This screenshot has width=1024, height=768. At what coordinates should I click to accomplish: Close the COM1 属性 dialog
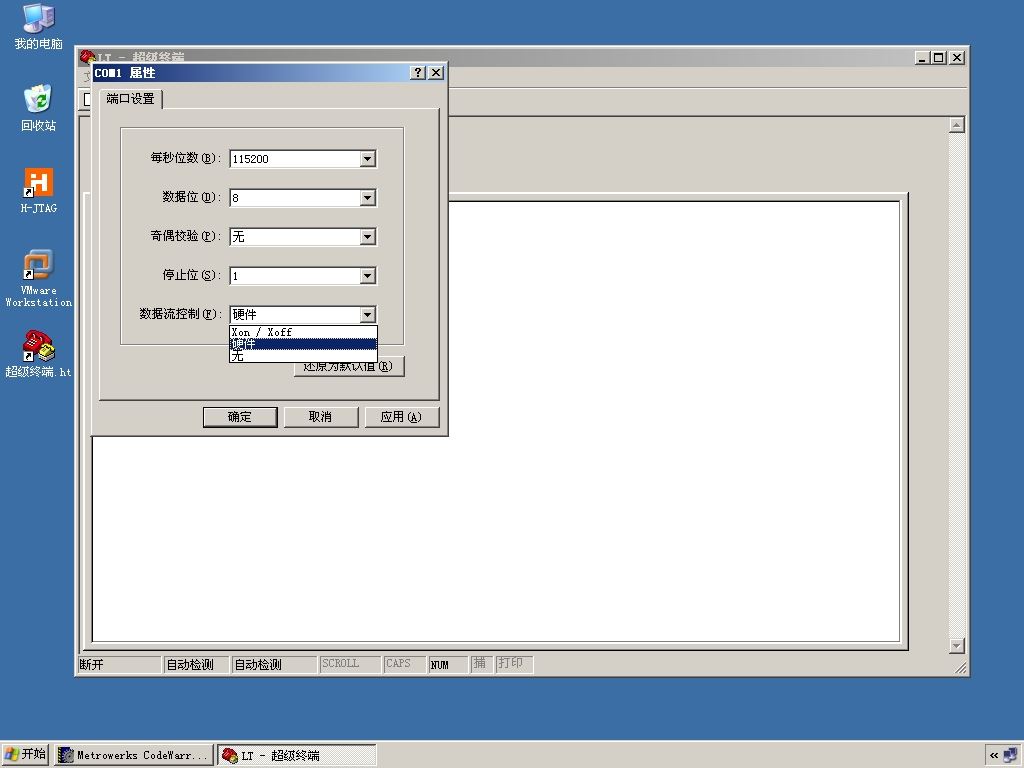coord(436,72)
